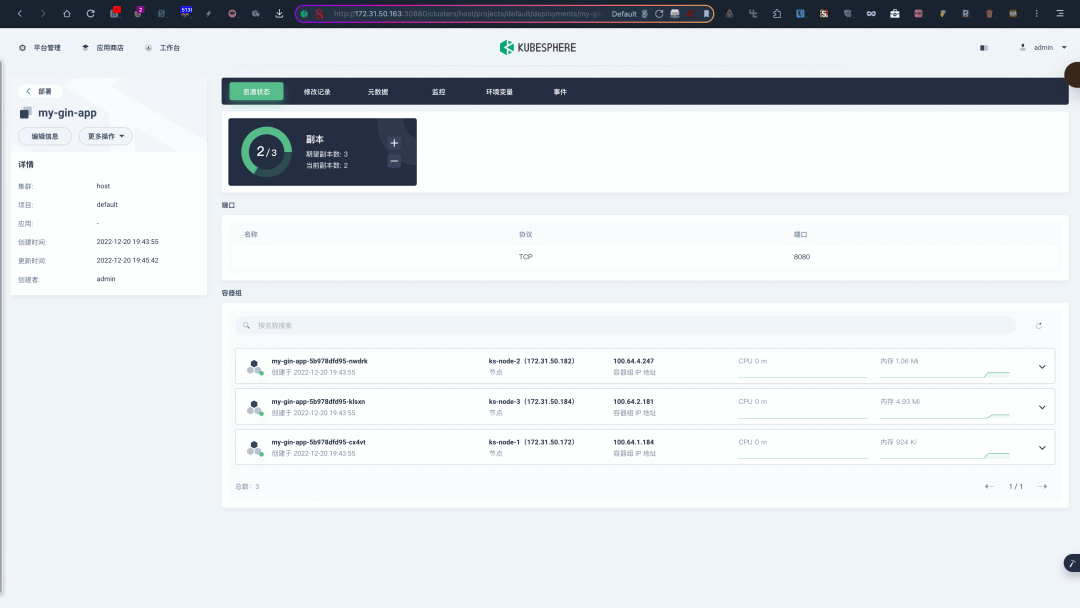Viewport: 1080px width, 608px height.
Task: Open node ks-node-1 (172.31.50.172)
Action: coord(531,442)
